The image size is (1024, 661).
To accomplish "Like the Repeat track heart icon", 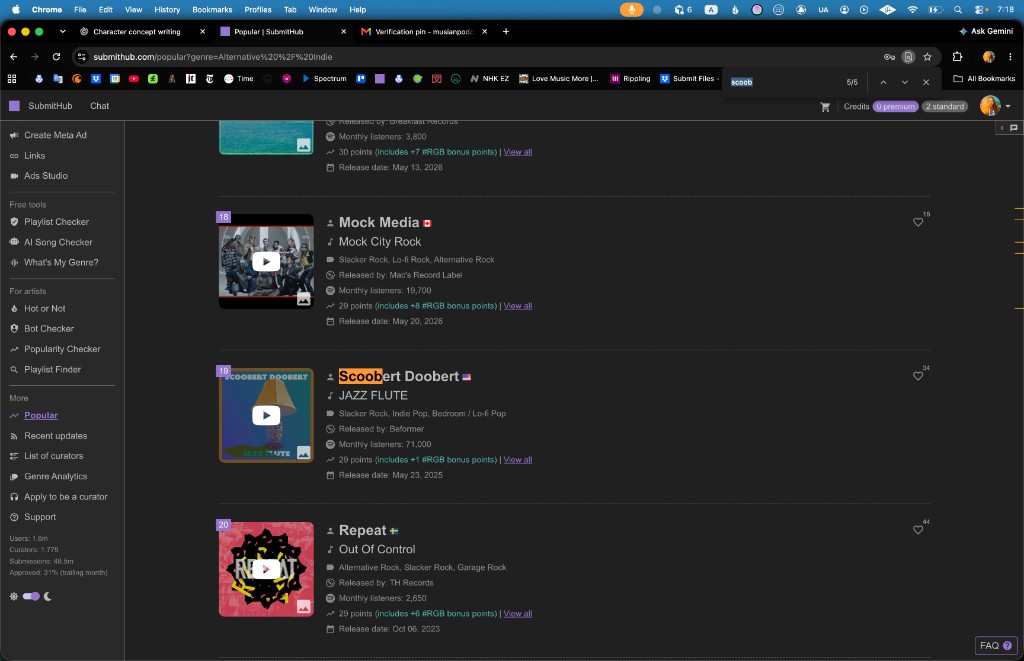I will point(918,530).
